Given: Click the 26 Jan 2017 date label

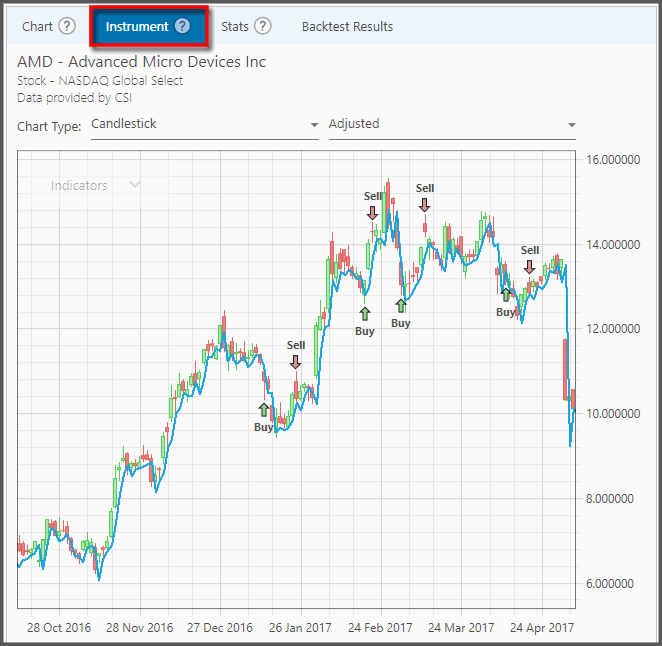Looking at the screenshot, I should pyautogui.click(x=300, y=628).
